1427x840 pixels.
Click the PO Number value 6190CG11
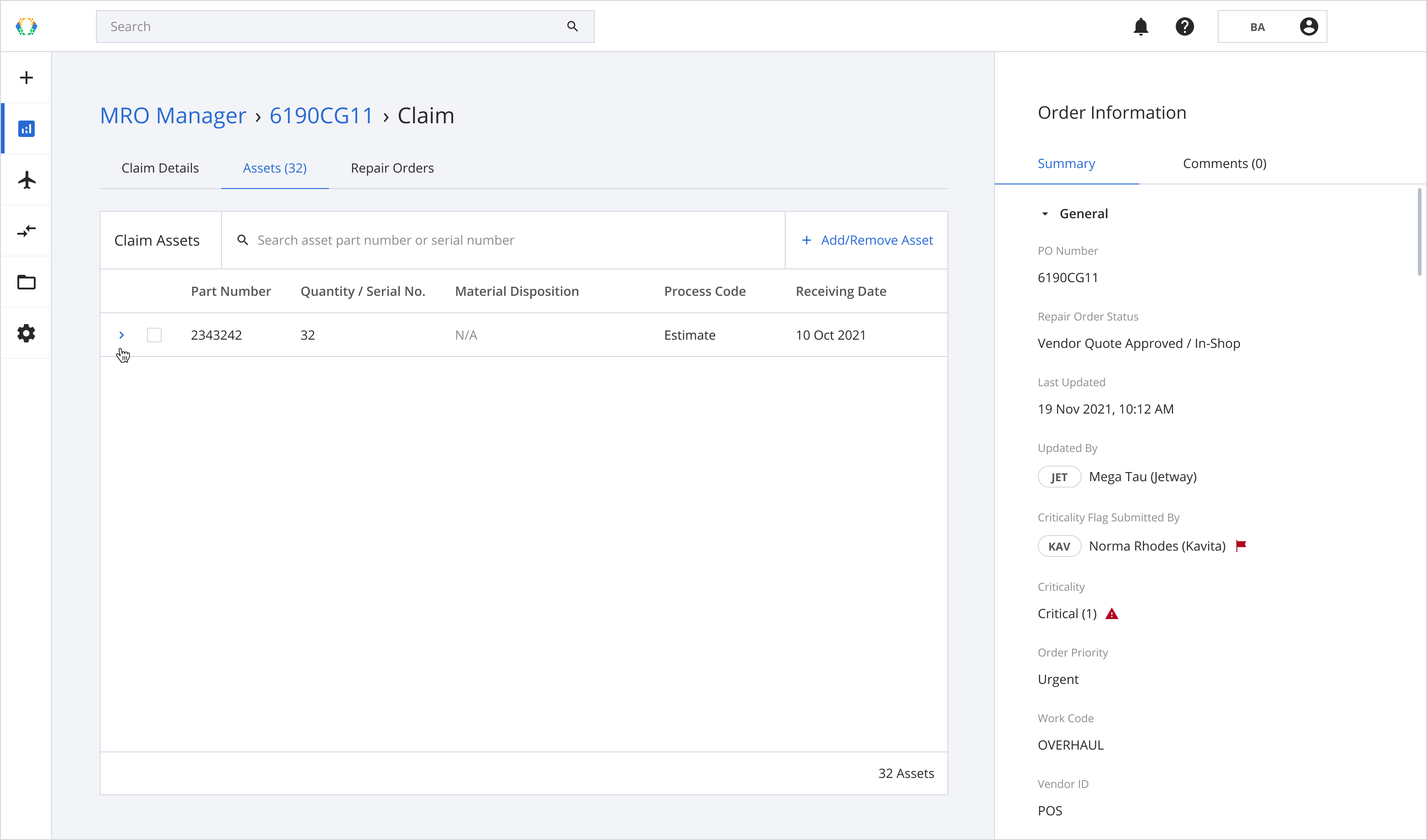click(1068, 278)
